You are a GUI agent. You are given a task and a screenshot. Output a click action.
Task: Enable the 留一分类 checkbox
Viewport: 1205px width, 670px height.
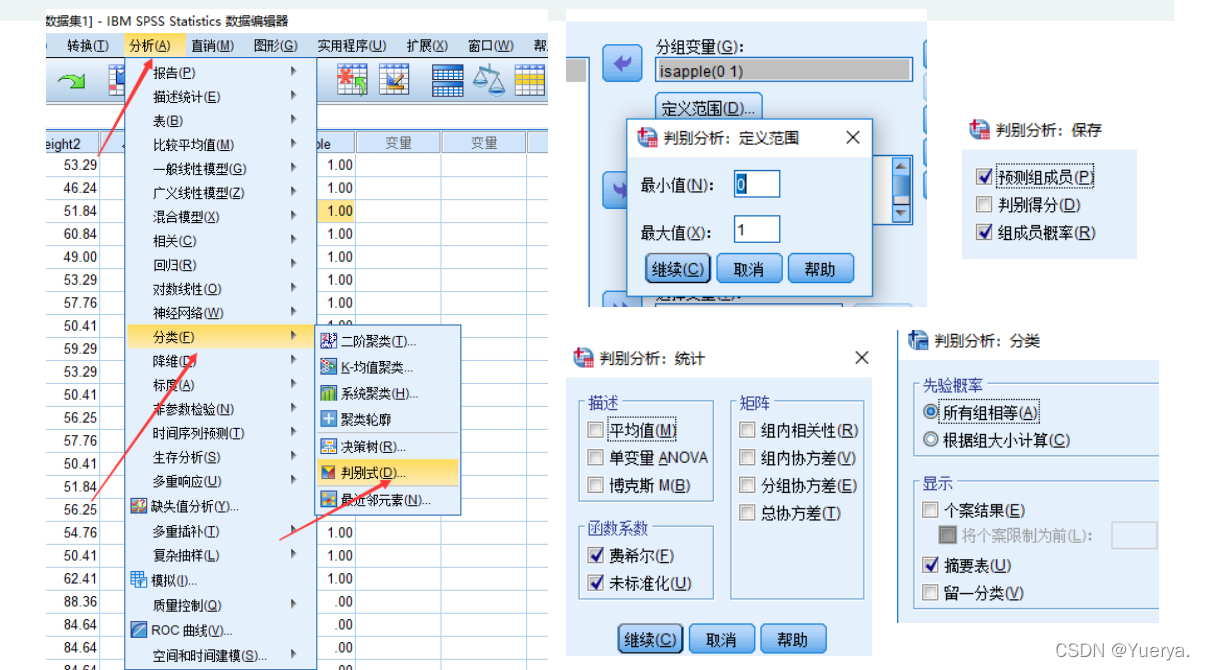931,593
